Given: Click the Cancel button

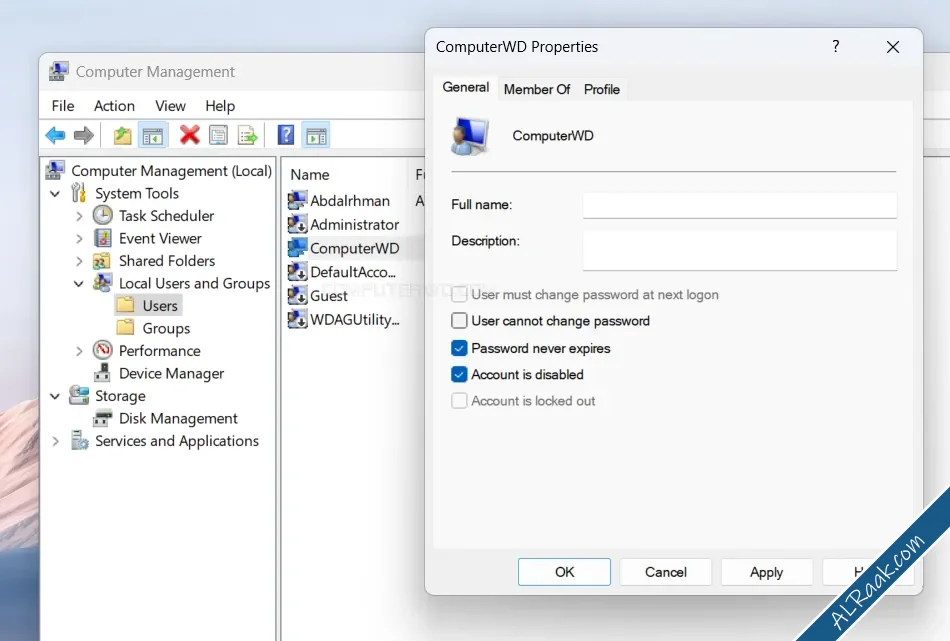Looking at the screenshot, I should coord(665,572).
